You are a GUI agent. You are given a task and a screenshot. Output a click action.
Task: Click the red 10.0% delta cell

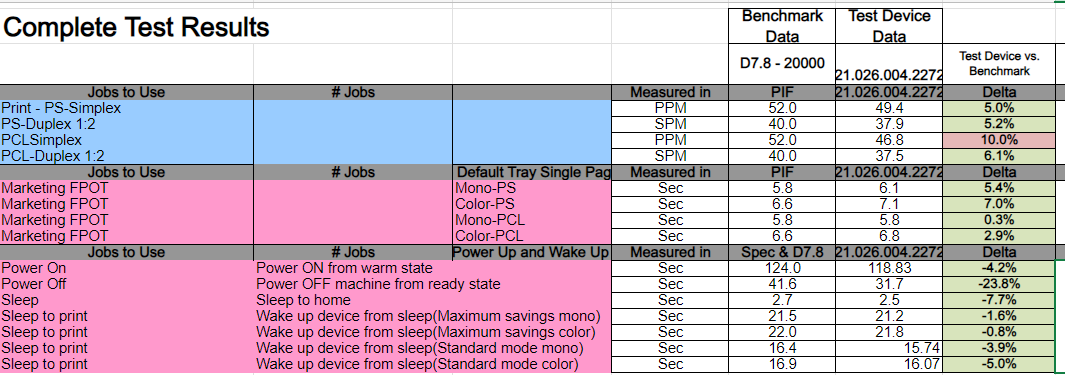(999, 140)
